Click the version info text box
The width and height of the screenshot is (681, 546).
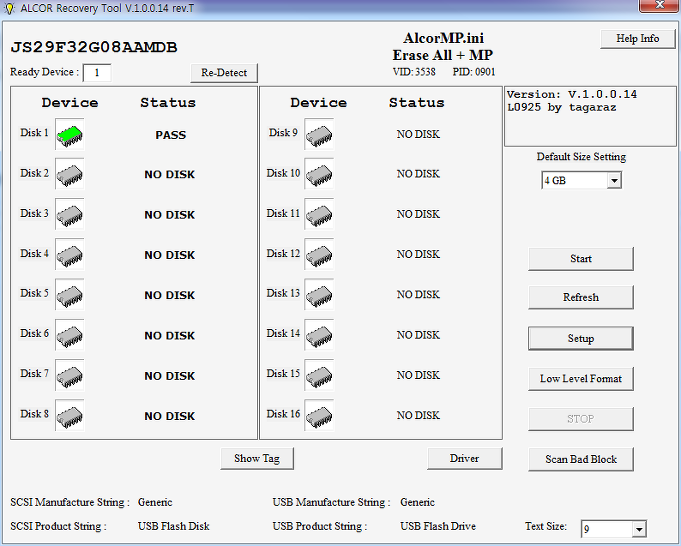point(590,116)
